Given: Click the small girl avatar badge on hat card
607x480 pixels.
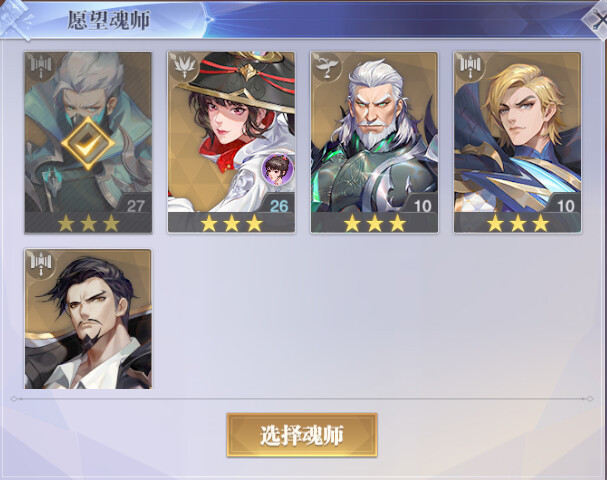Looking at the screenshot, I should tap(277, 169).
